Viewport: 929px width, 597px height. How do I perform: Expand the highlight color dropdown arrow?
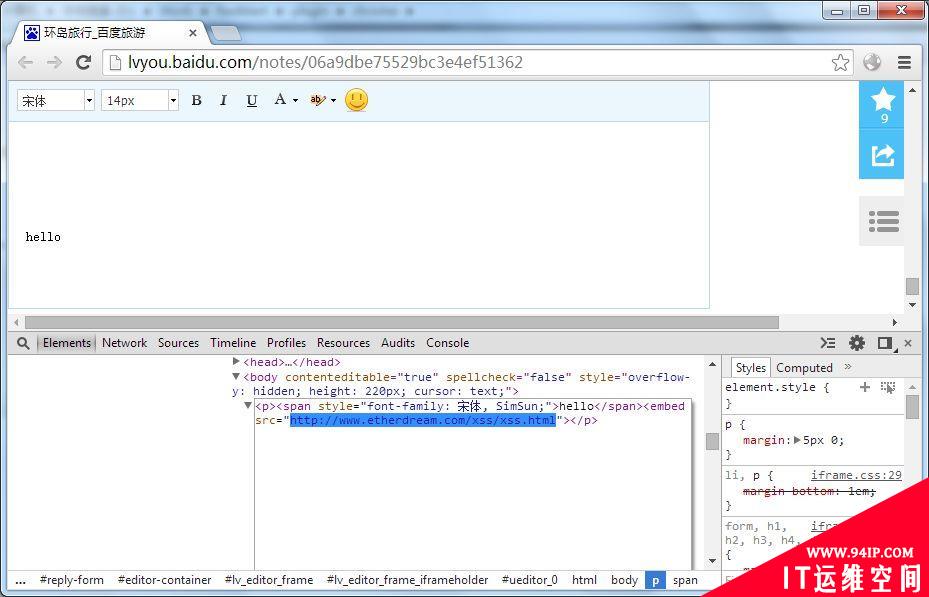click(334, 101)
